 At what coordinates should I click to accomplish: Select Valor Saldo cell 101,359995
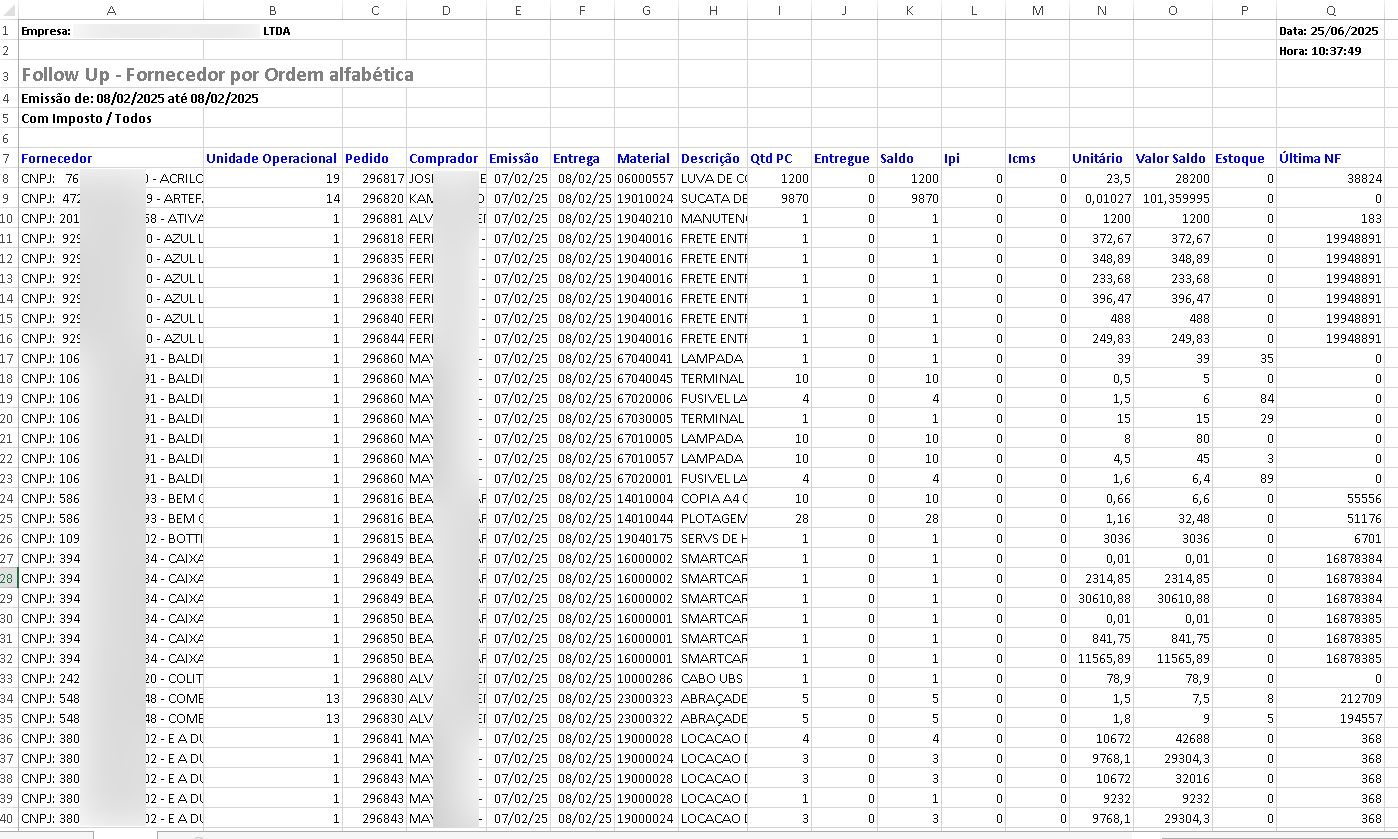pos(1172,198)
